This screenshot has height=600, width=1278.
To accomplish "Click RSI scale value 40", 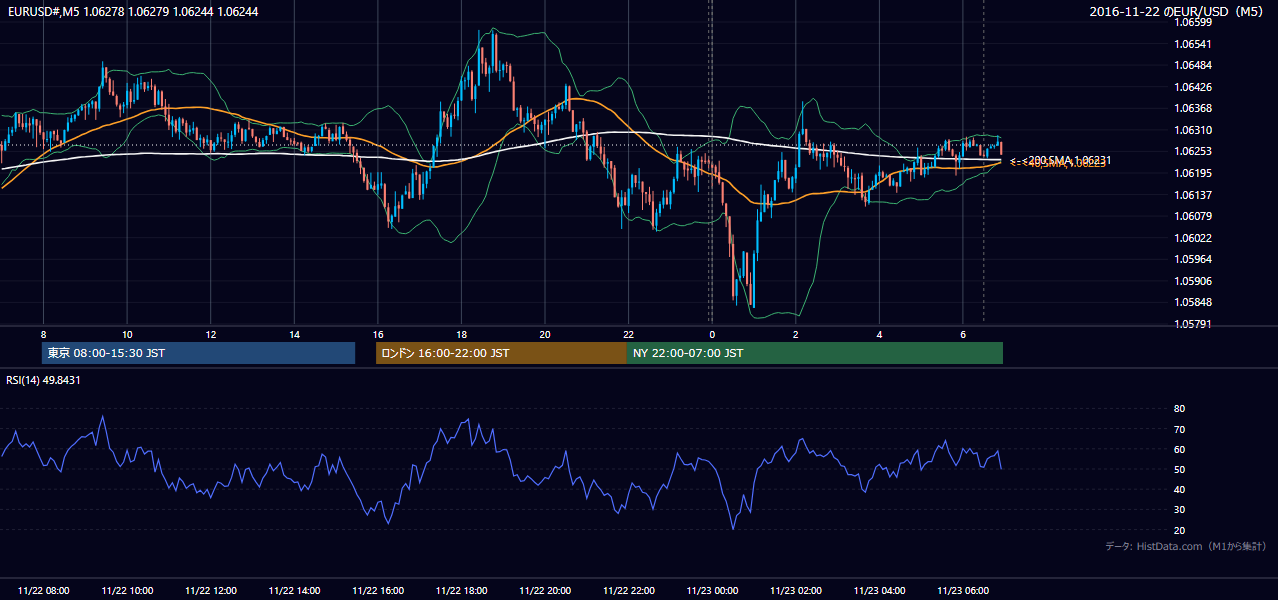I will click(x=1180, y=489).
